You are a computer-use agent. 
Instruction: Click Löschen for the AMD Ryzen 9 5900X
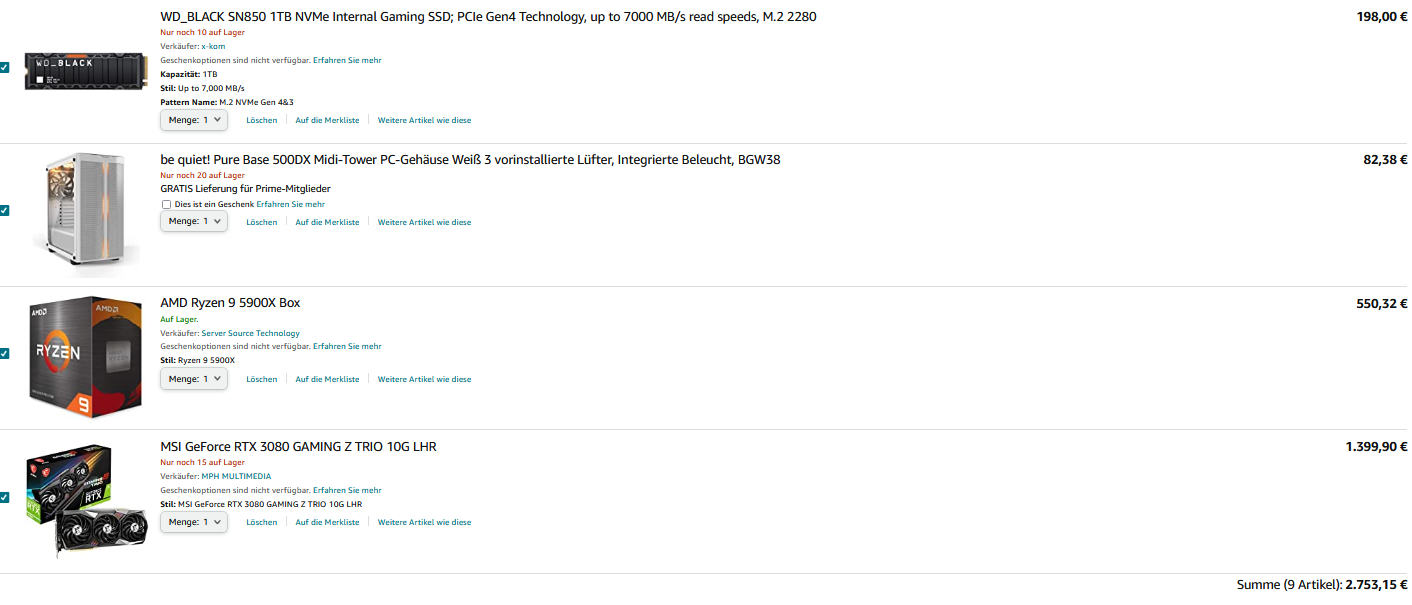pos(262,379)
